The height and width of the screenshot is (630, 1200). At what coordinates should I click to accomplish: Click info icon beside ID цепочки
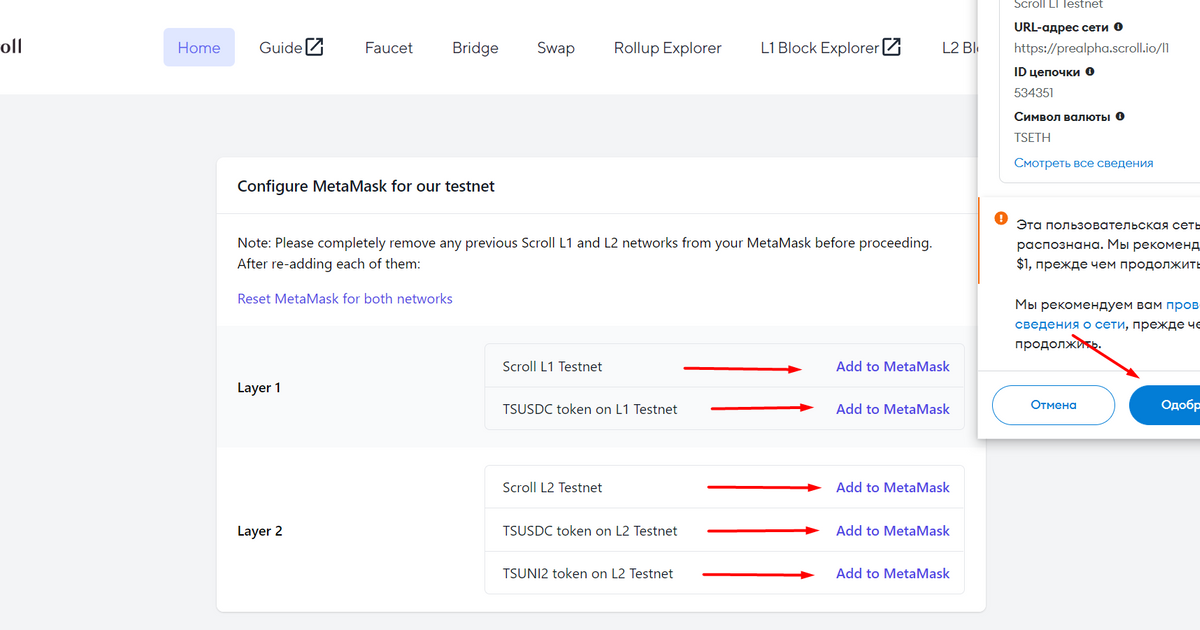click(x=1089, y=72)
